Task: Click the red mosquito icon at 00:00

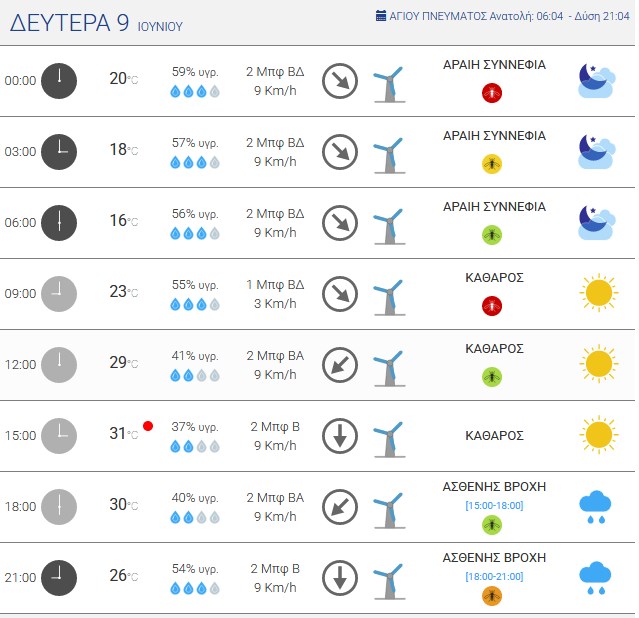Action: [x=492, y=93]
